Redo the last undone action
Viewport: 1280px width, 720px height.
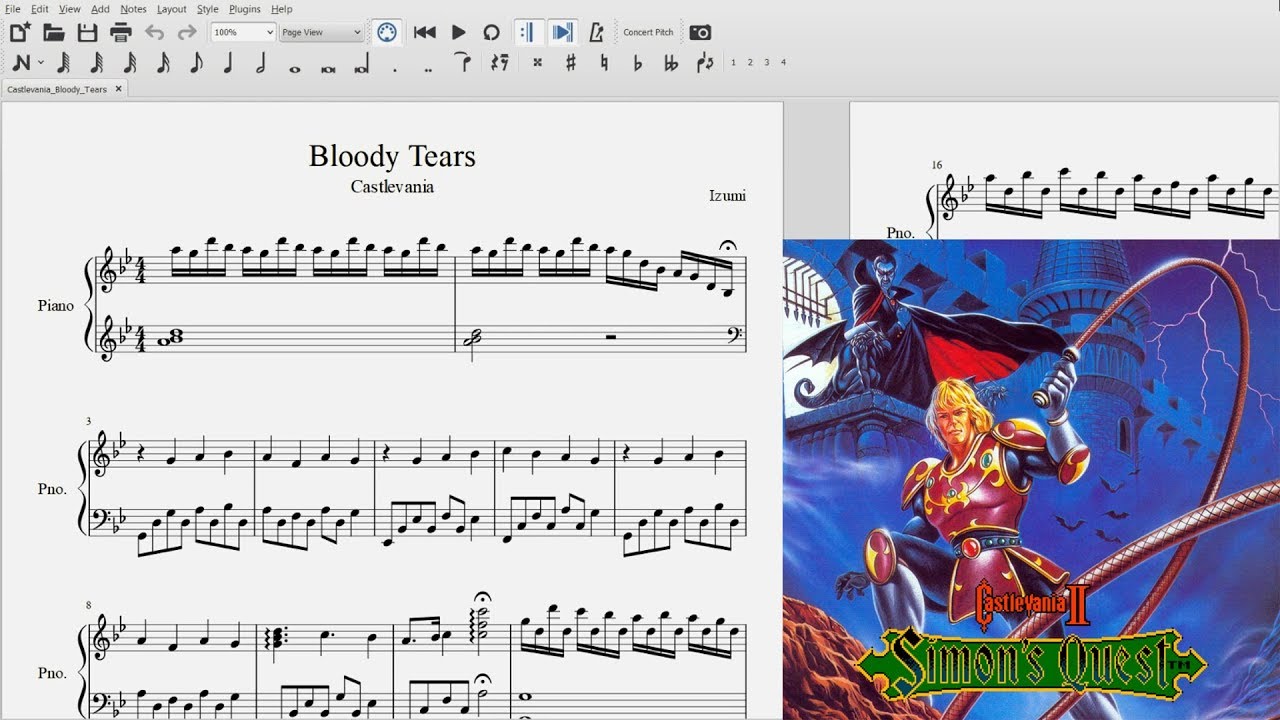[187, 32]
